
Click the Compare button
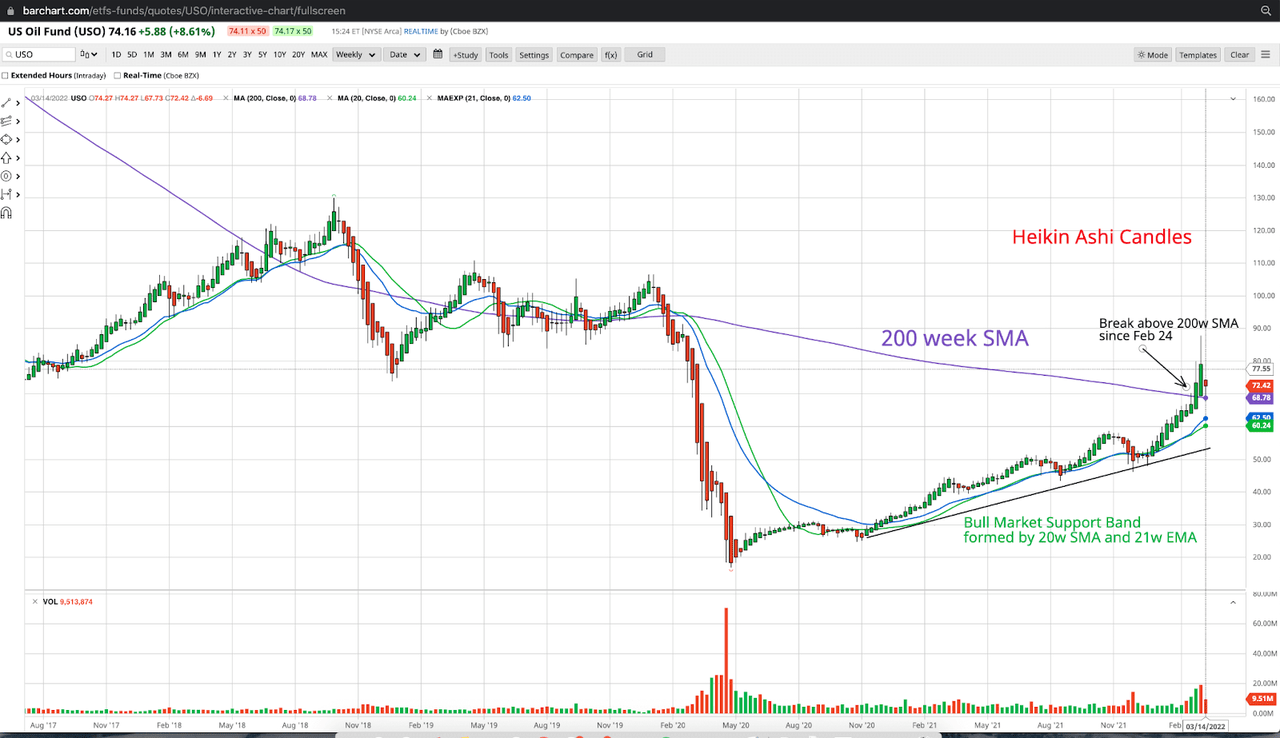click(x=576, y=55)
